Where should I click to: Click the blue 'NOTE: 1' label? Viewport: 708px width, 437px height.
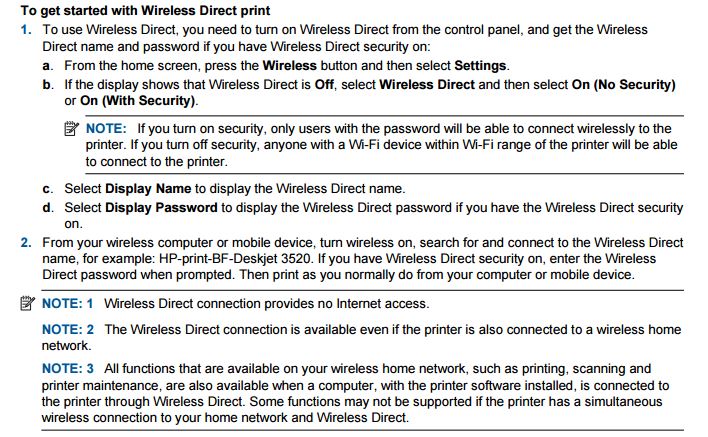(x=67, y=303)
